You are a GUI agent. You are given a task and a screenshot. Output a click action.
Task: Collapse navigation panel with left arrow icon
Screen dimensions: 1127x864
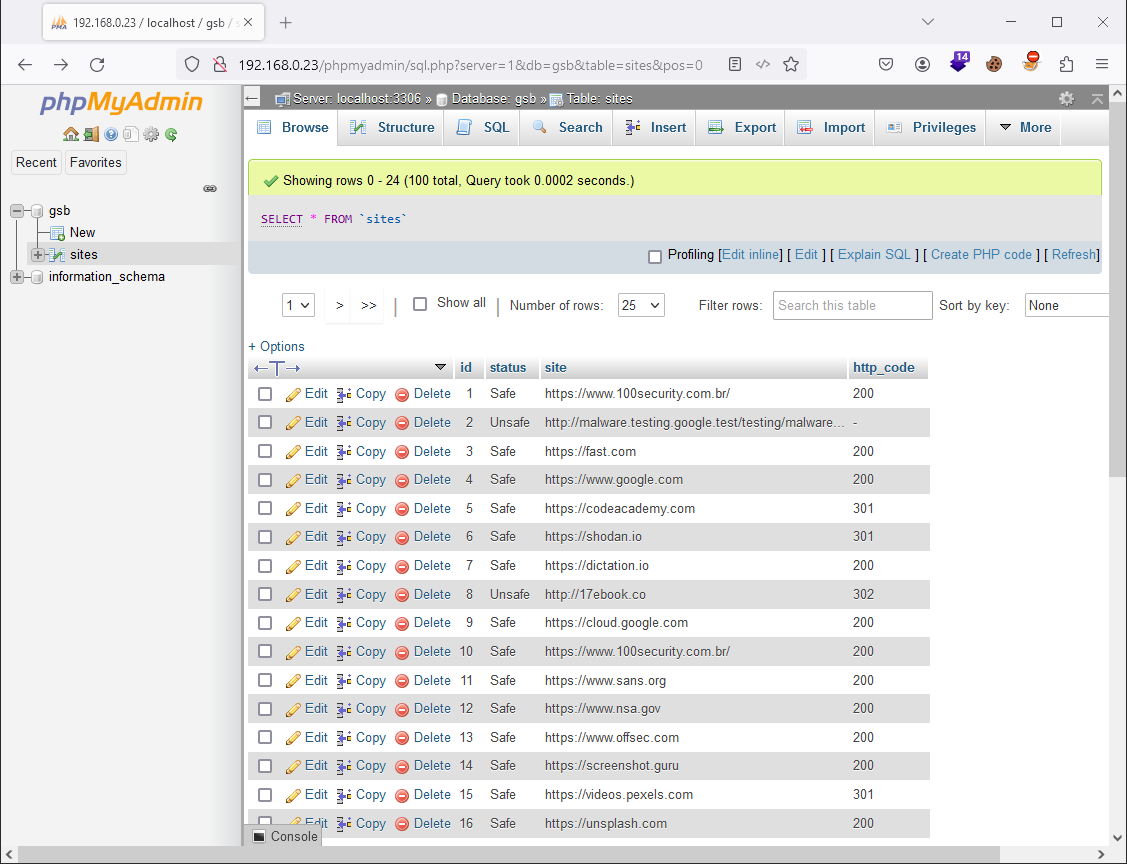252,98
